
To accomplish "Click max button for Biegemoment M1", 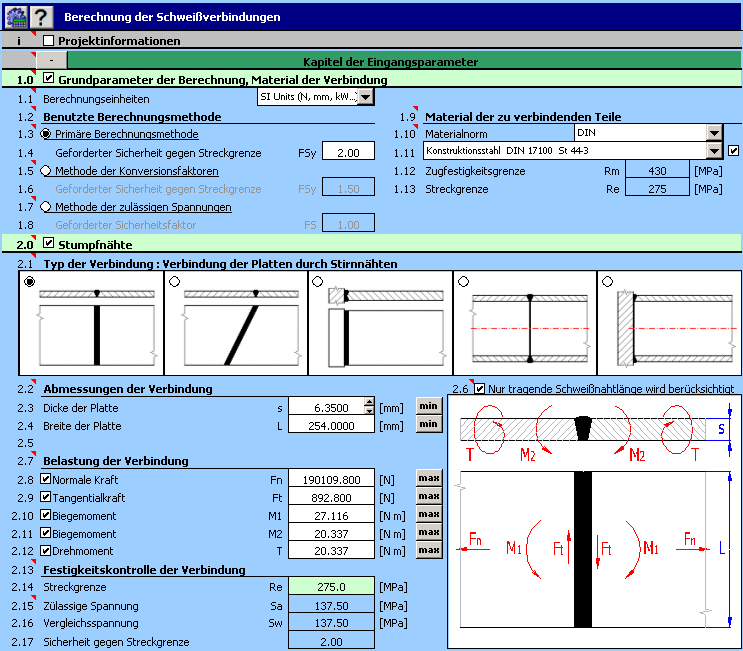I will click(429, 515).
